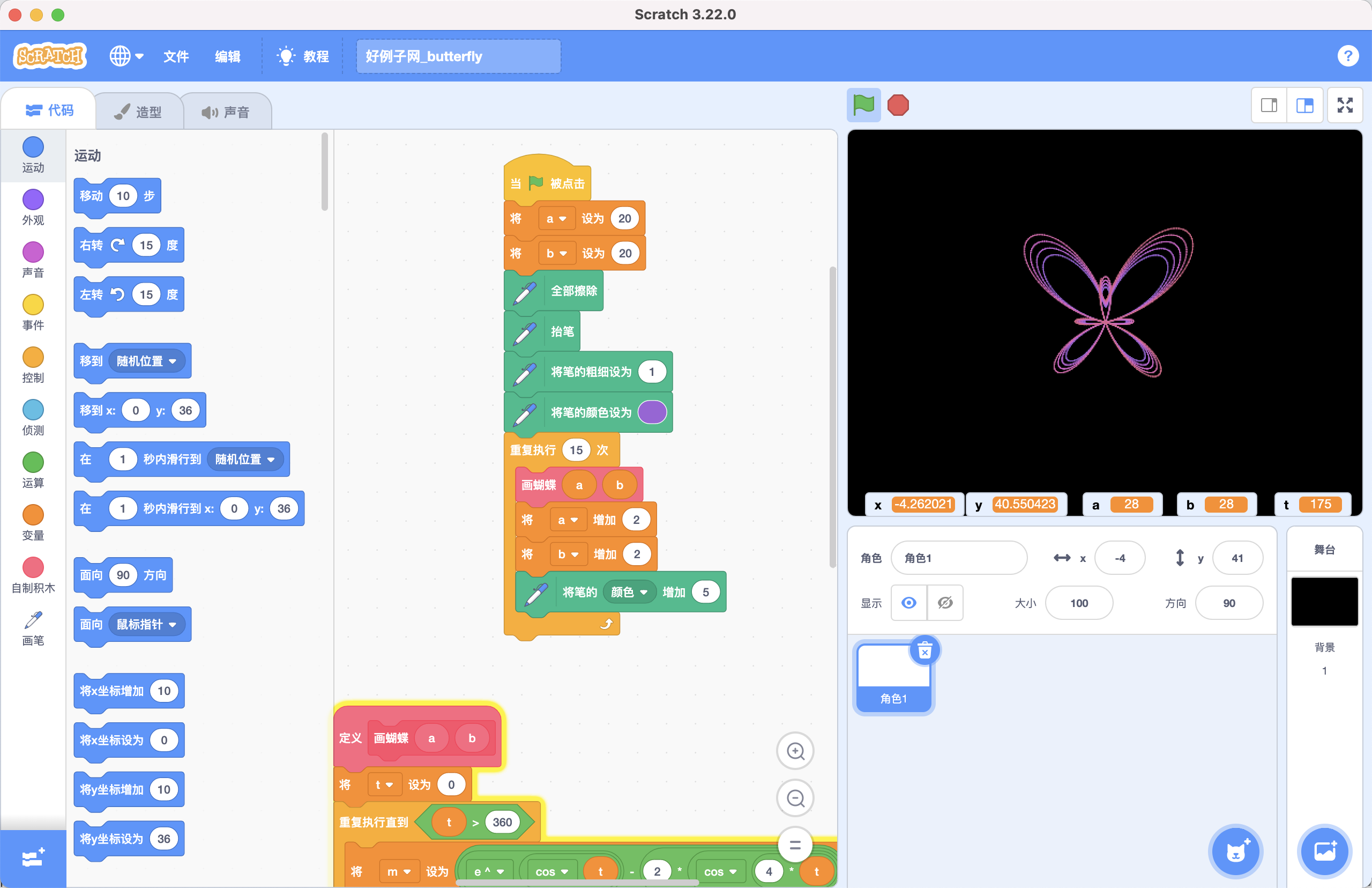Image resolution: width=1372 pixels, height=888 pixels.
Task: Click the workspace horizontal scrollbar
Action: pos(577,882)
